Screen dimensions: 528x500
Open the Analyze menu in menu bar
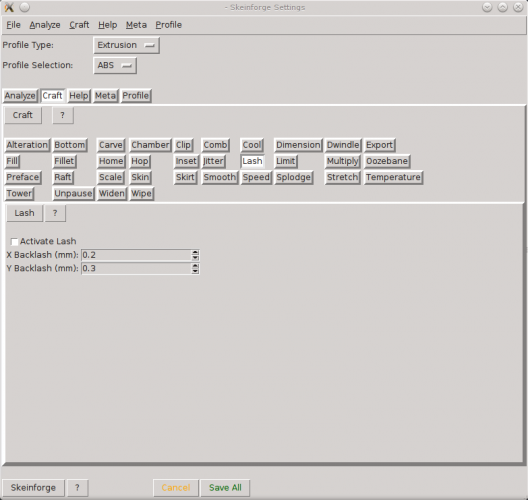point(45,25)
